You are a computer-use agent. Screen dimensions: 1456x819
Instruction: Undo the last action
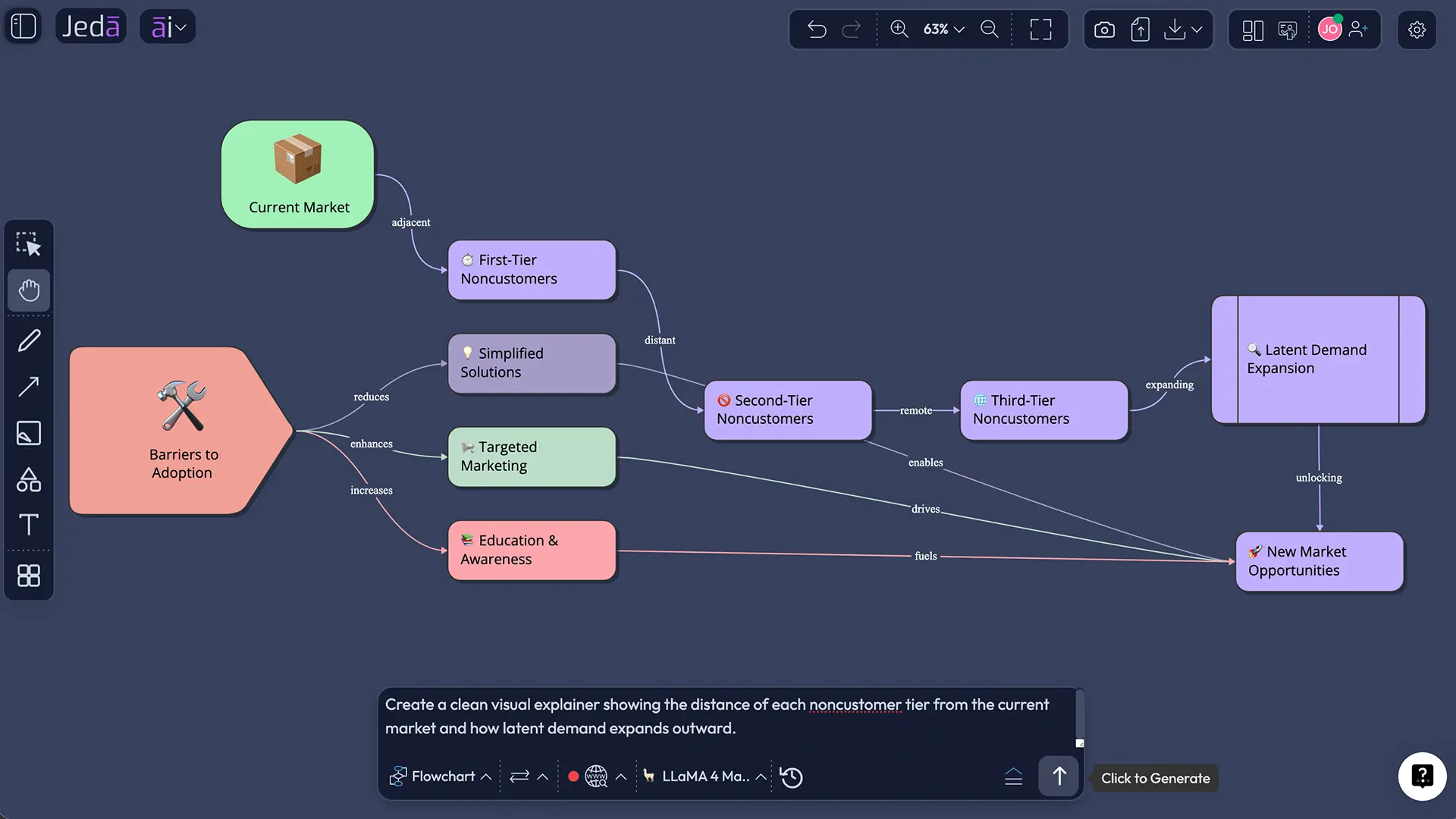(817, 30)
